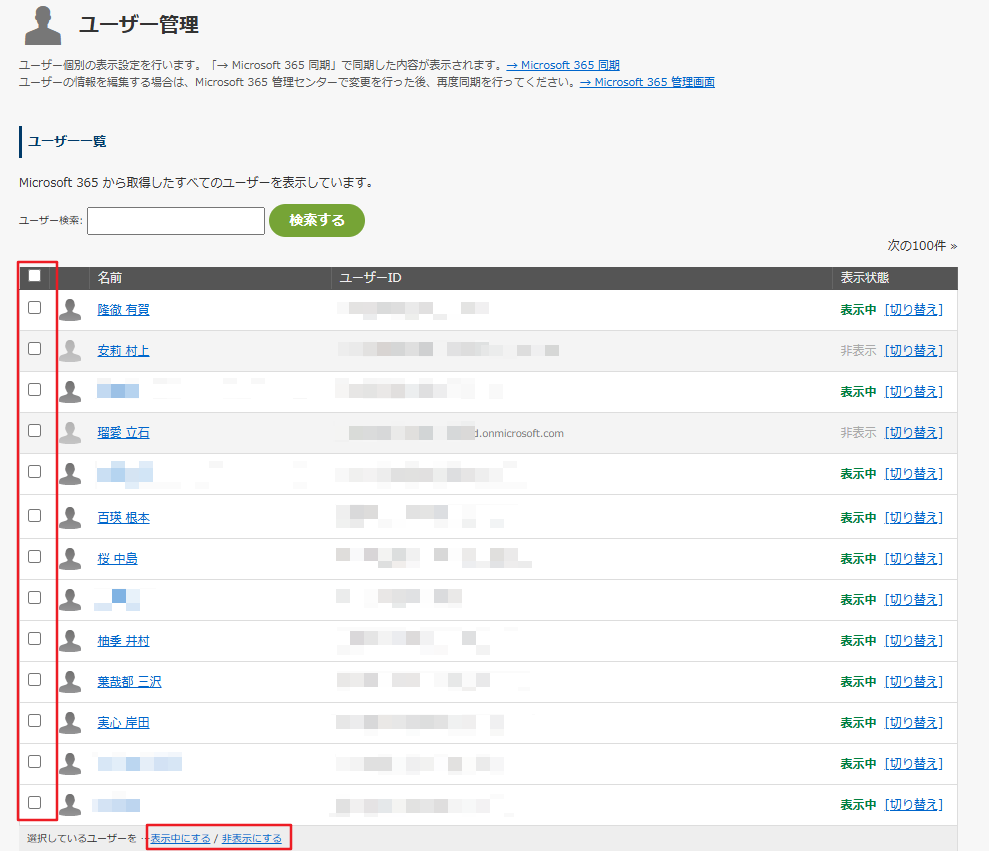Open the → Microsoft 365 管理画面 link
The width and height of the screenshot is (989, 851).
tap(647, 82)
